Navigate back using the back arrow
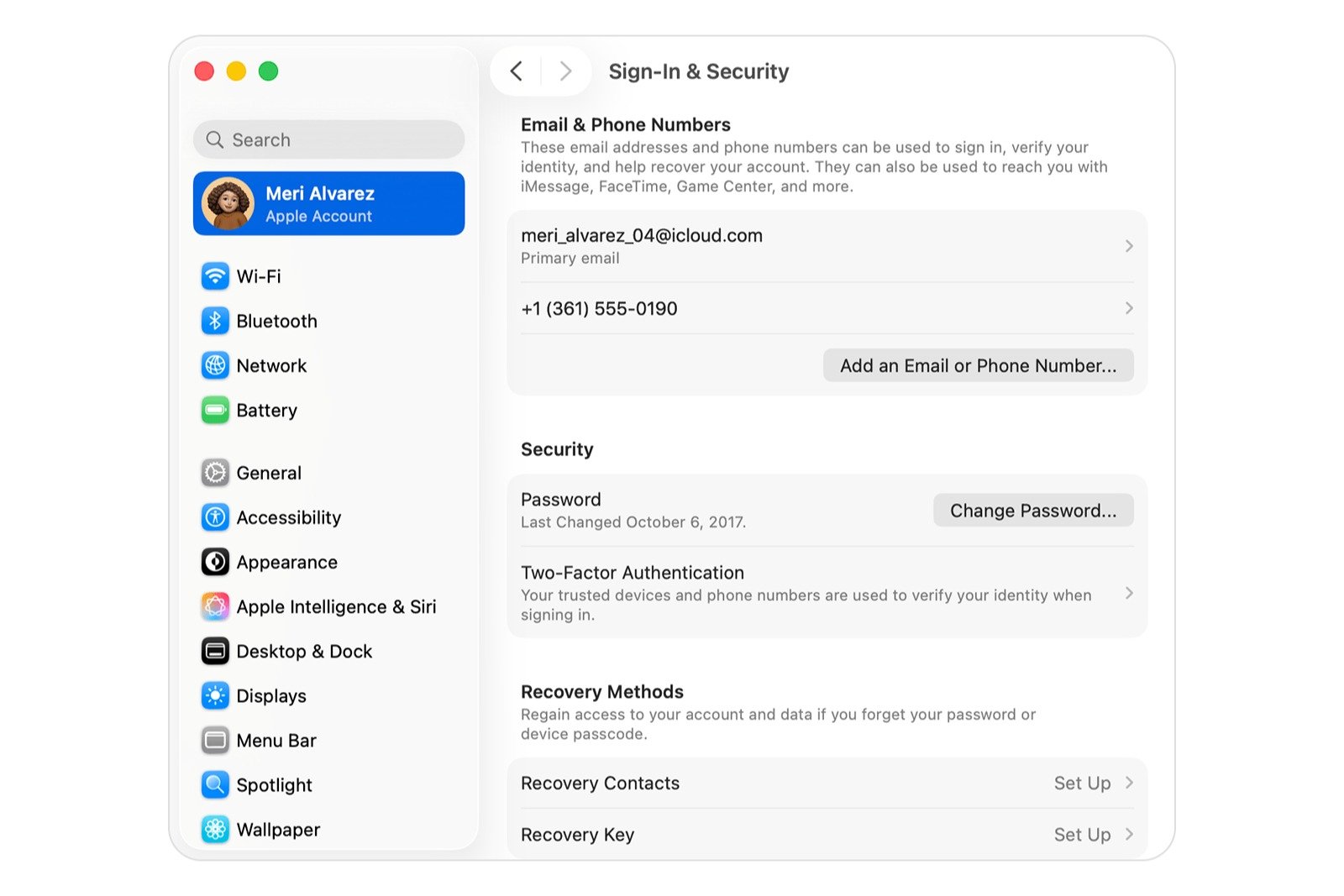The width and height of the screenshot is (1344, 896). (x=517, y=71)
